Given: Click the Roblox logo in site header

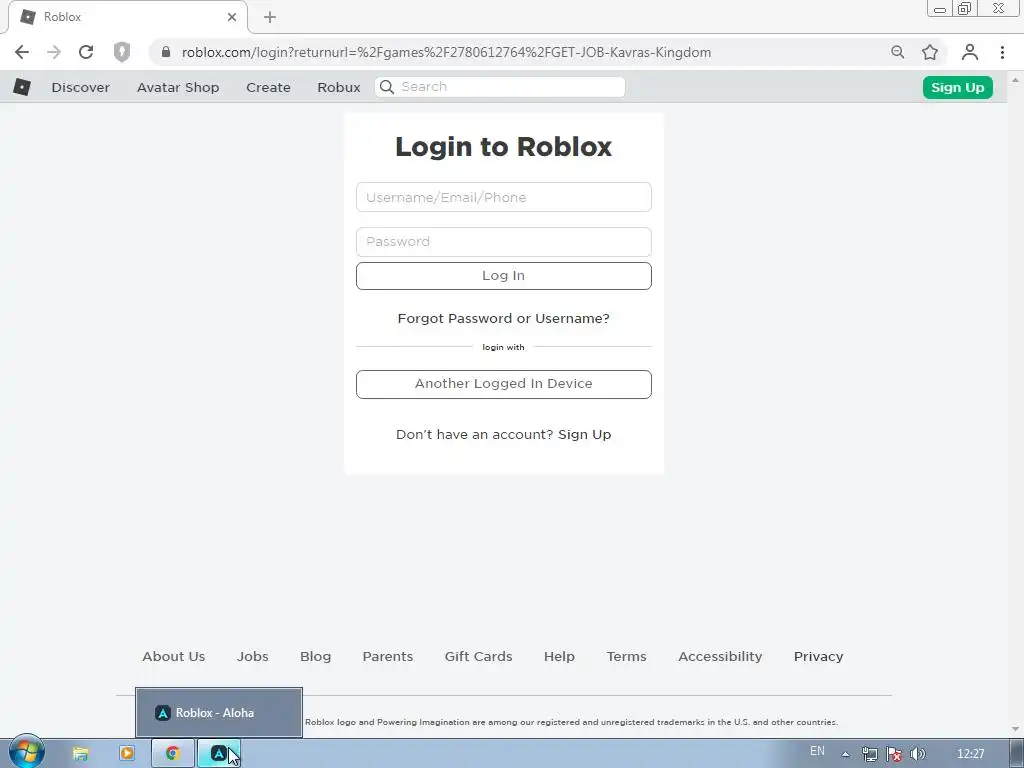Looking at the screenshot, I should pyautogui.click(x=22, y=87).
